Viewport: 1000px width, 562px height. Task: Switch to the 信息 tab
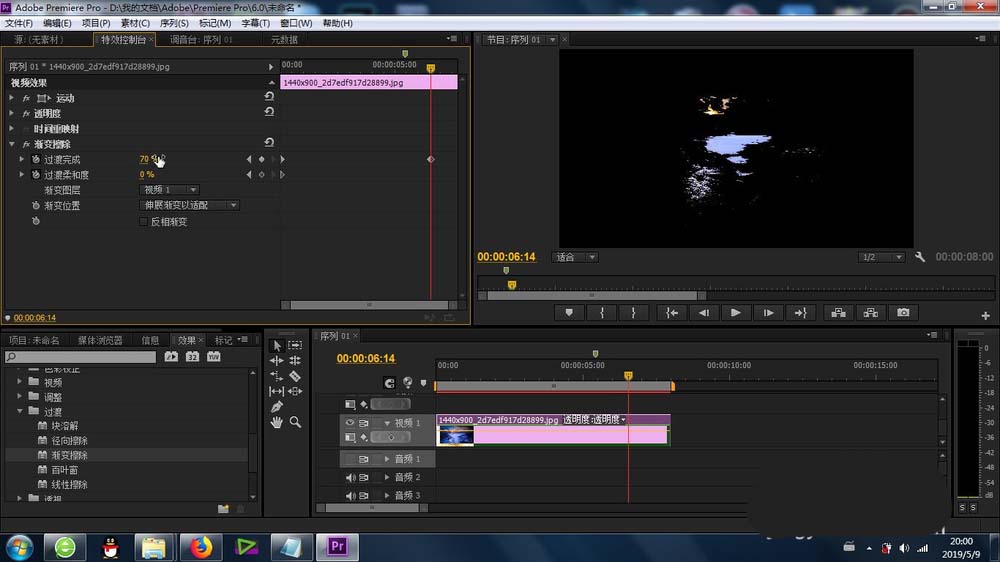click(150, 340)
